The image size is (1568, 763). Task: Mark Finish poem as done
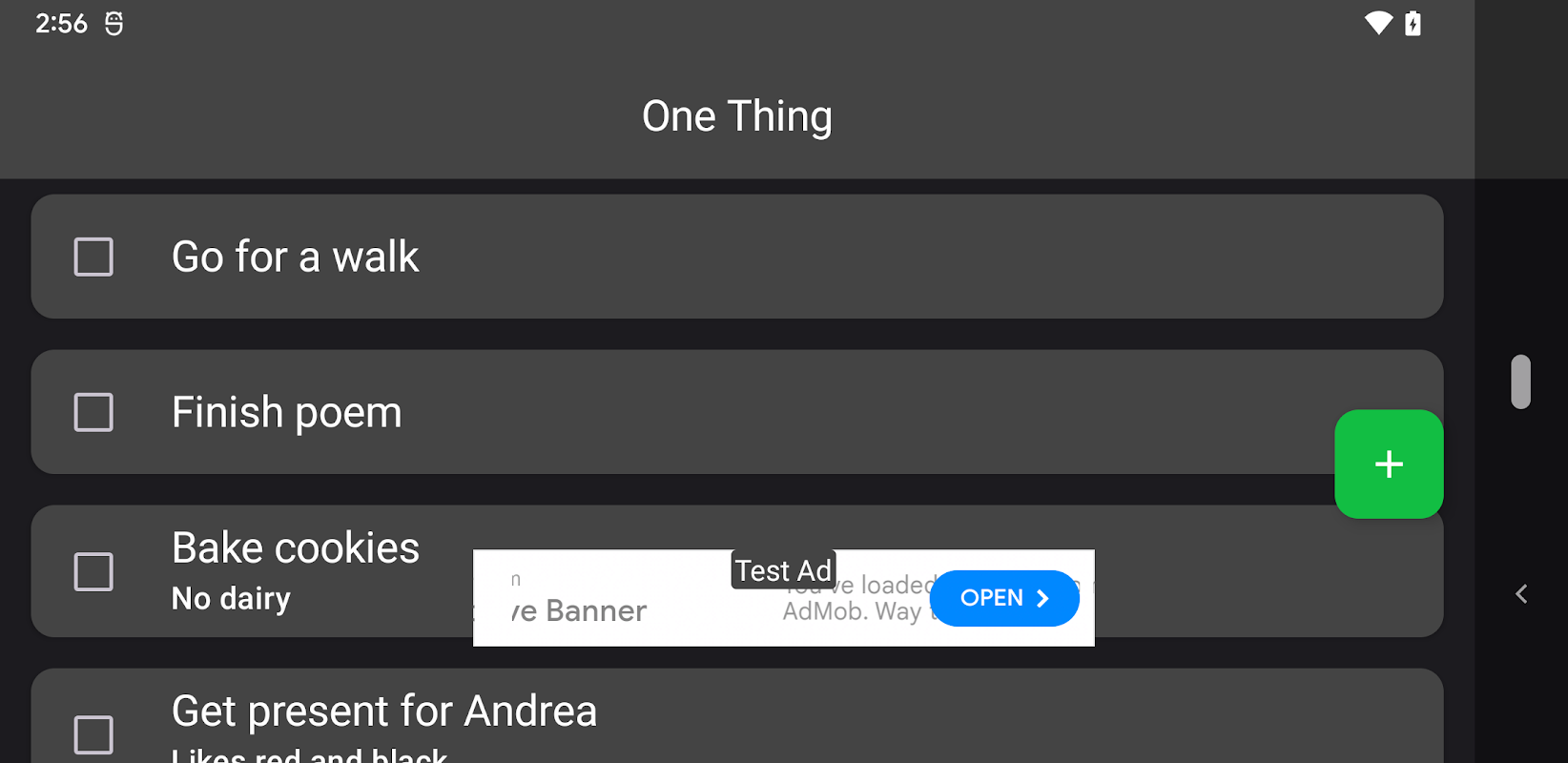[x=93, y=412]
